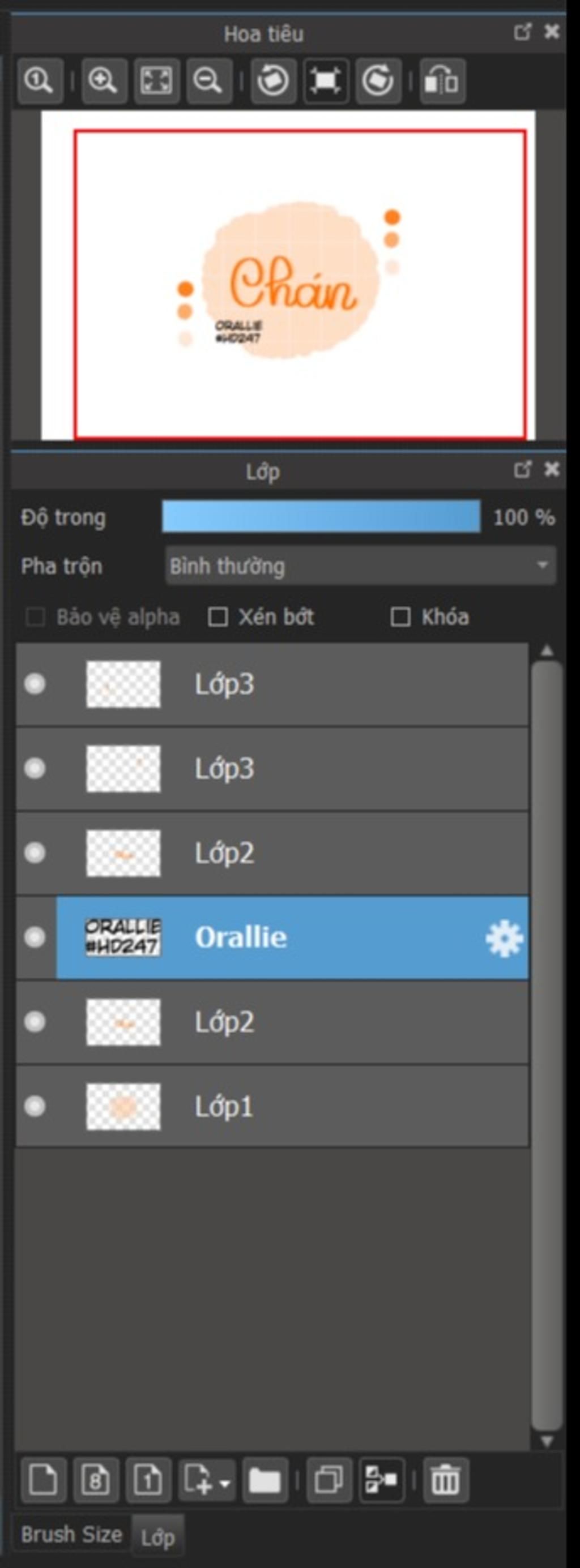Open the Bình thường blend mode dropdown

pyautogui.click(x=361, y=566)
